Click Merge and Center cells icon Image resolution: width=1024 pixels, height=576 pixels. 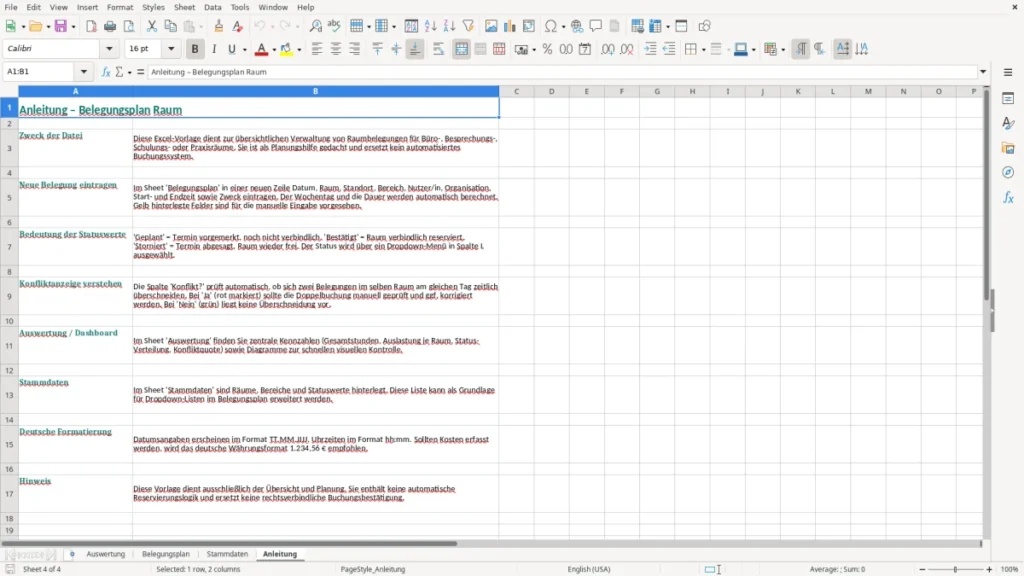[462, 49]
